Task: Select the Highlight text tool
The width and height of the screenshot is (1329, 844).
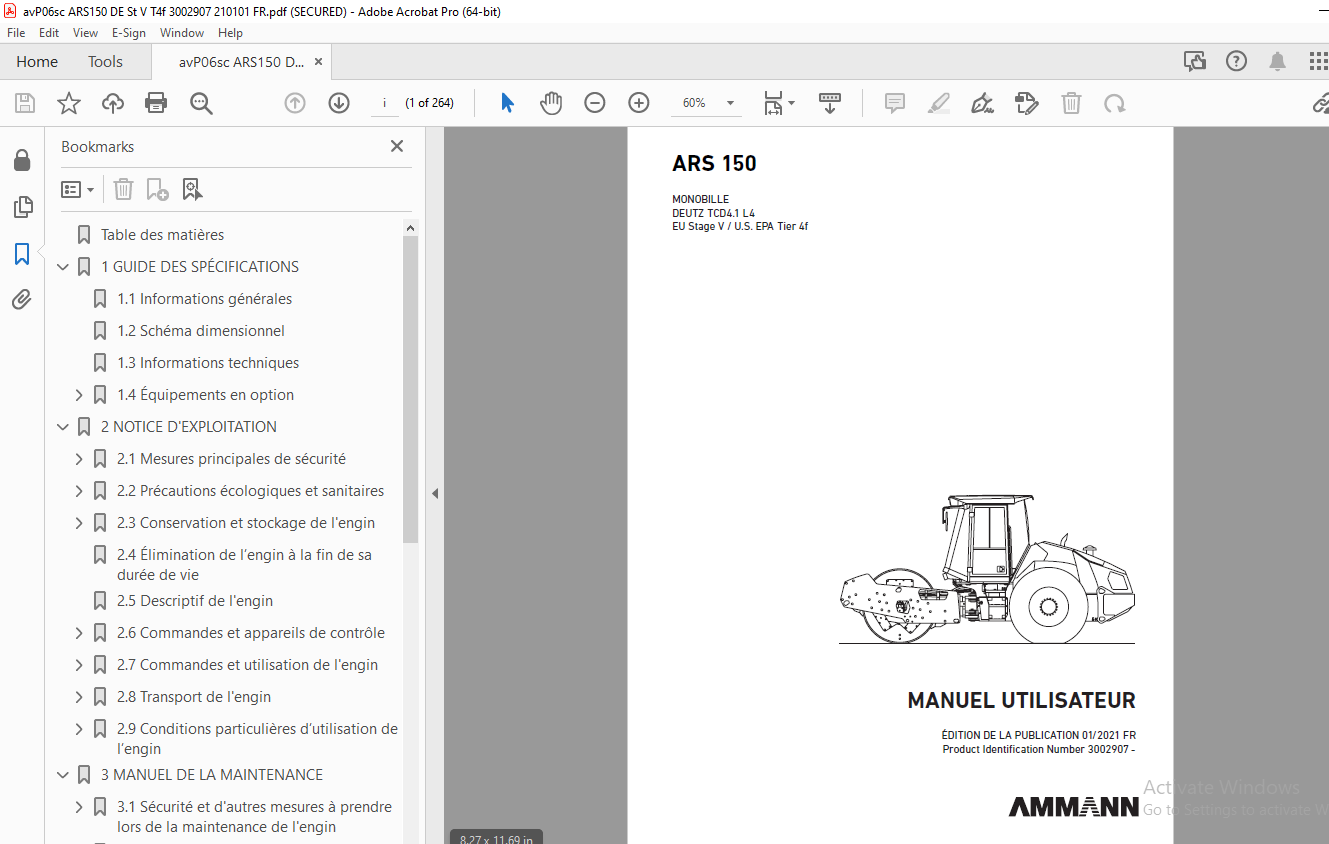Action: pos(939,103)
